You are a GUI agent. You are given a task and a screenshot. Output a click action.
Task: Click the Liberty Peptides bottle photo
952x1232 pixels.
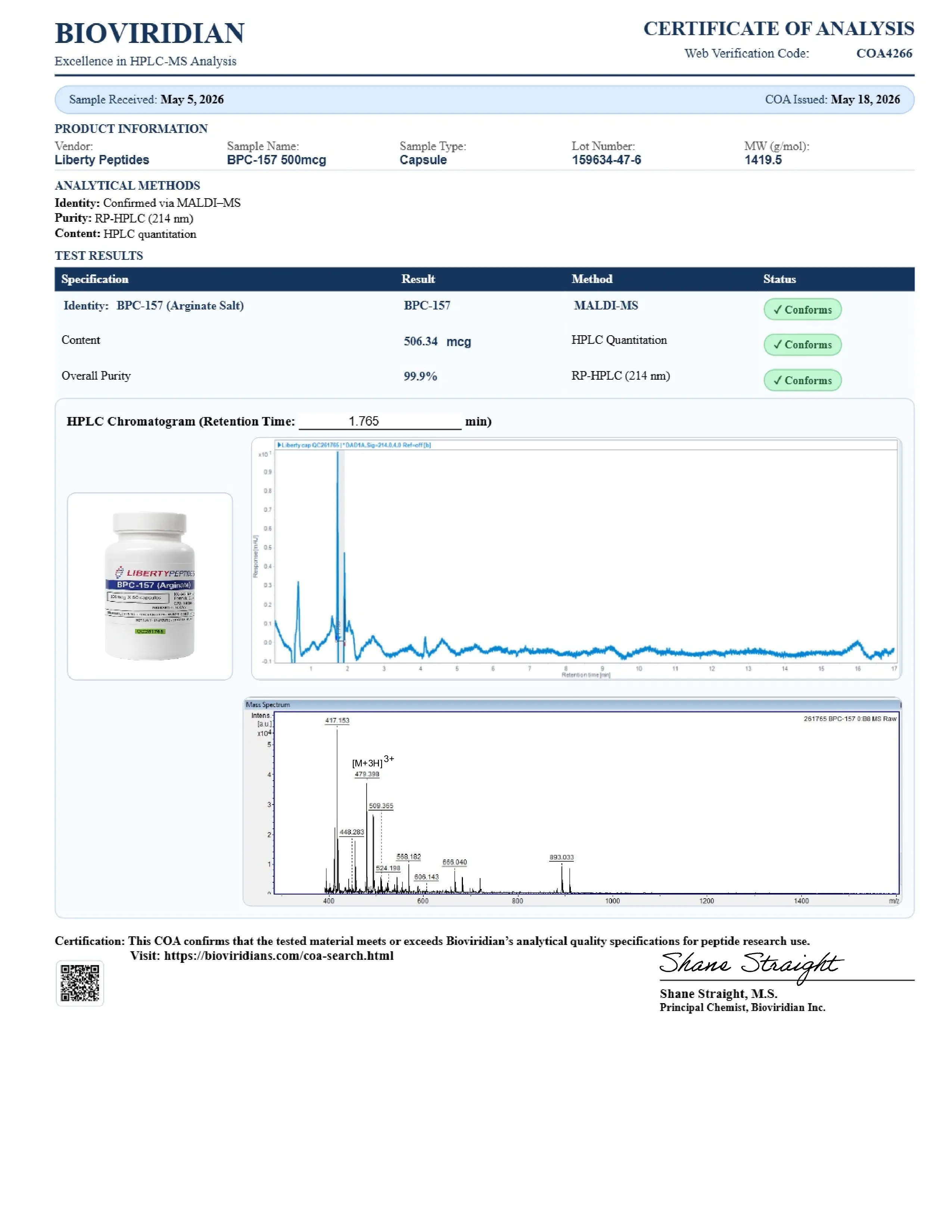point(150,586)
